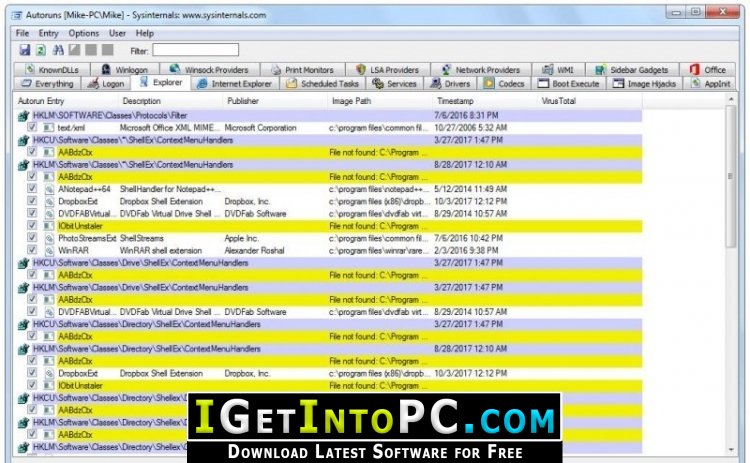Image resolution: width=750 pixels, height=463 pixels.
Task: Click the Find binoculars toolbar icon
Action: point(58,50)
